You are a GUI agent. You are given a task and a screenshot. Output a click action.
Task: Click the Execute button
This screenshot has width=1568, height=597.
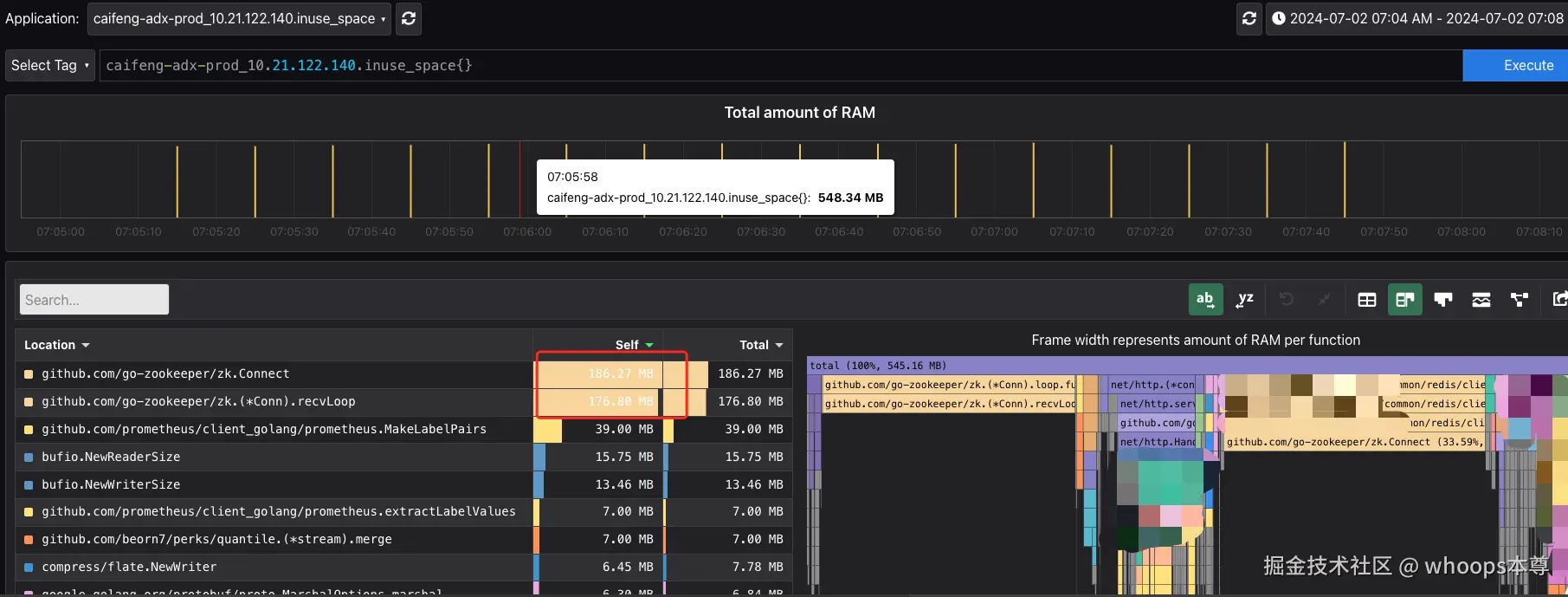click(x=1515, y=65)
